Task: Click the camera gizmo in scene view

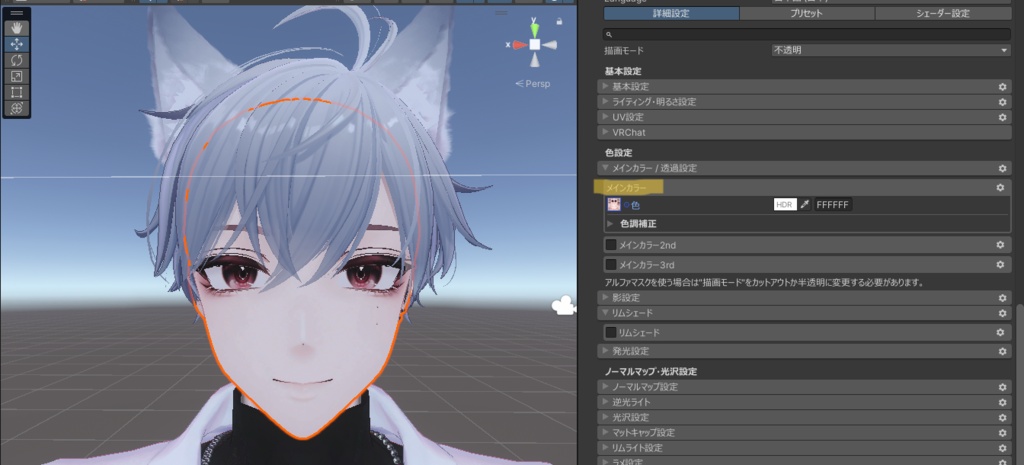Action: (x=564, y=305)
